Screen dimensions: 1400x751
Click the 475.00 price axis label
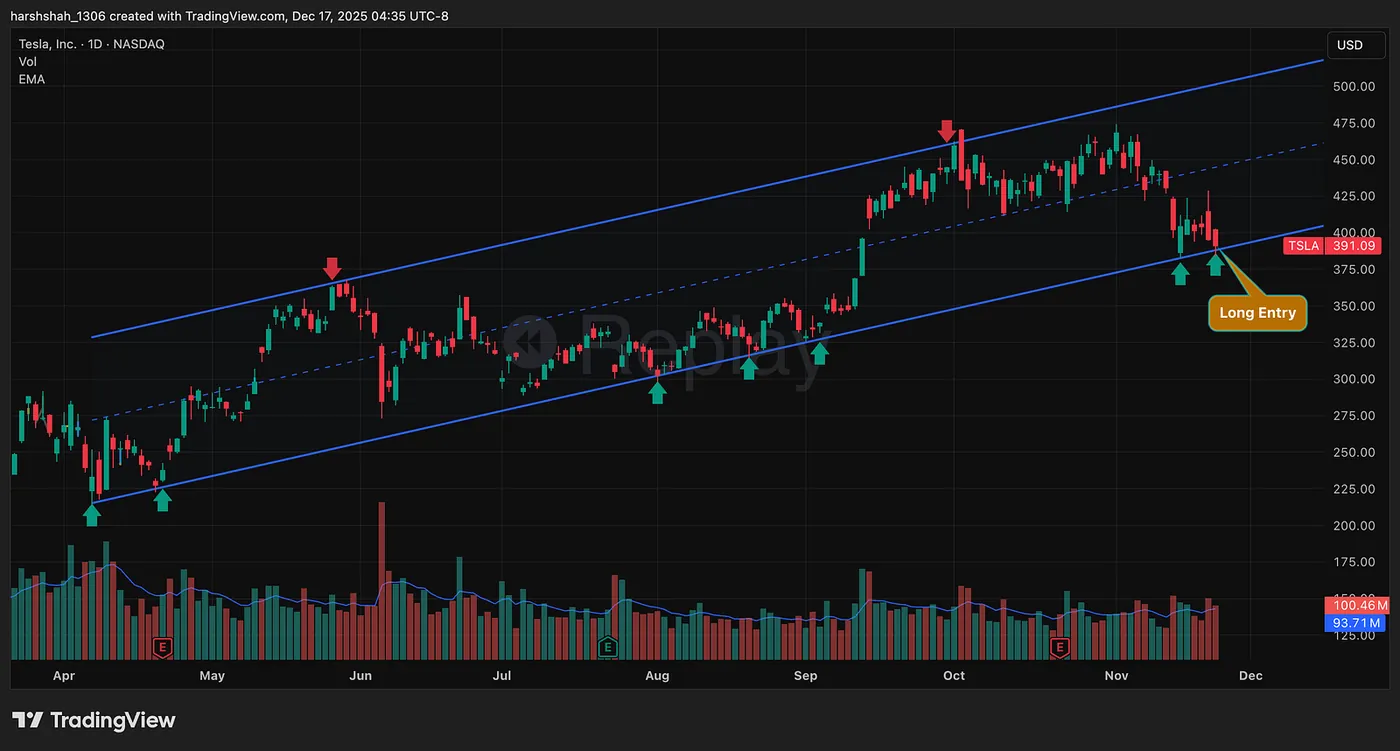pos(1353,124)
